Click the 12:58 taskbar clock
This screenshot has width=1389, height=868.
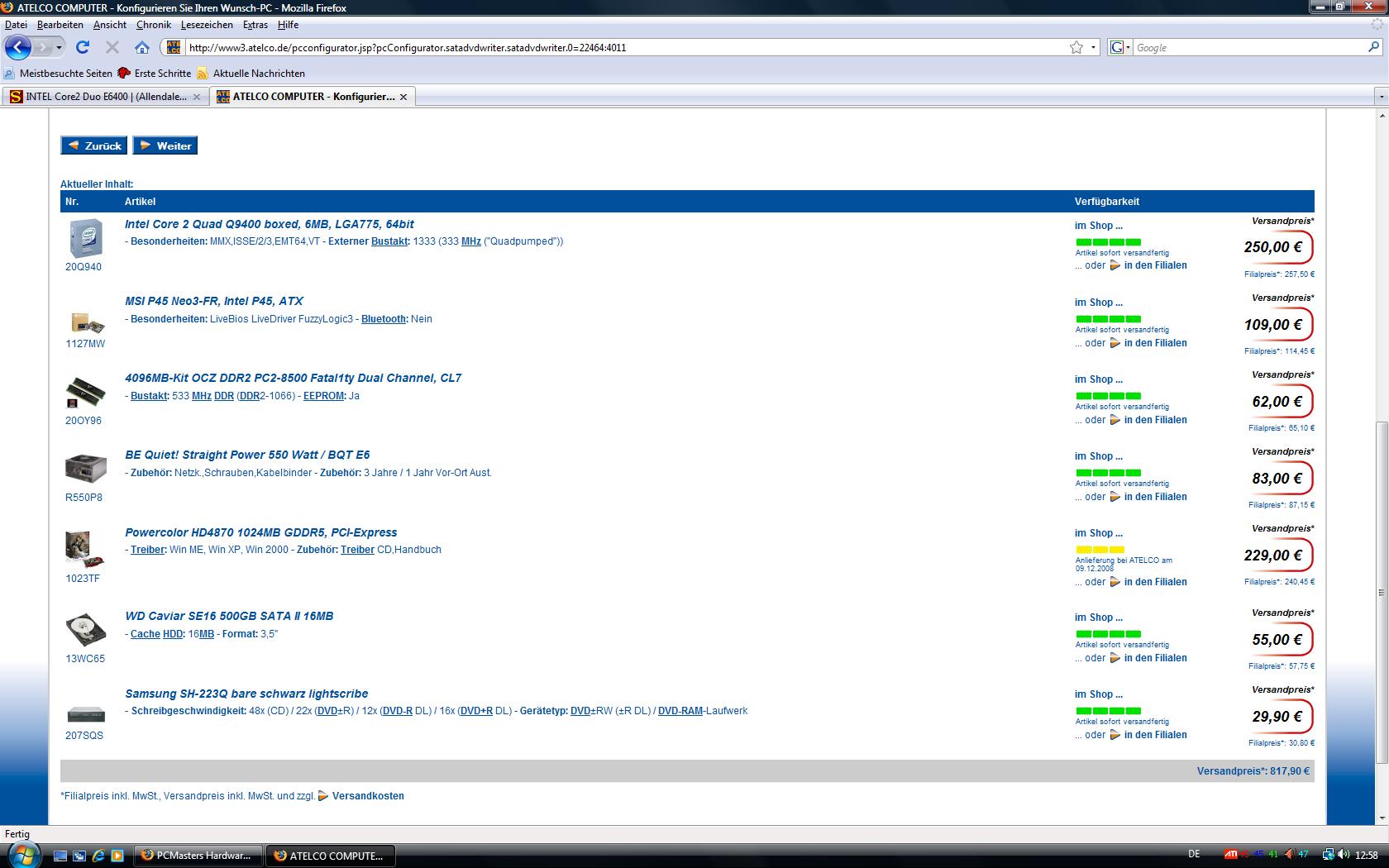1367,855
